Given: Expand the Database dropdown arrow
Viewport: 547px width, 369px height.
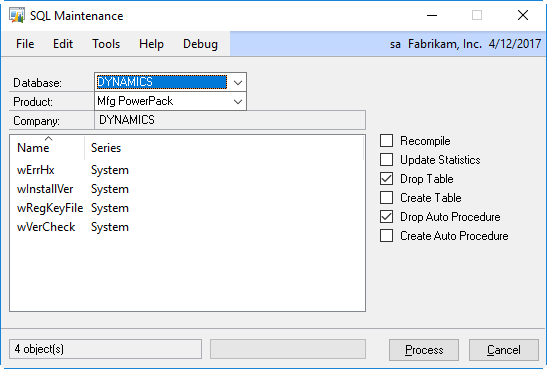Looking at the screenshot, I should [238, 83].
